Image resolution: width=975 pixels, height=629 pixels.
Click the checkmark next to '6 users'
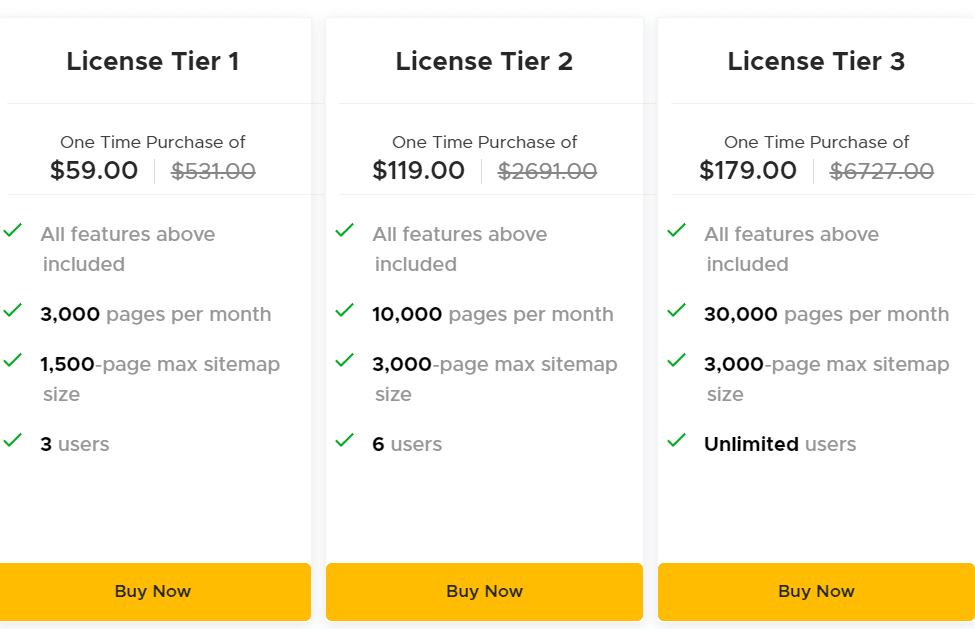[345, 441]
